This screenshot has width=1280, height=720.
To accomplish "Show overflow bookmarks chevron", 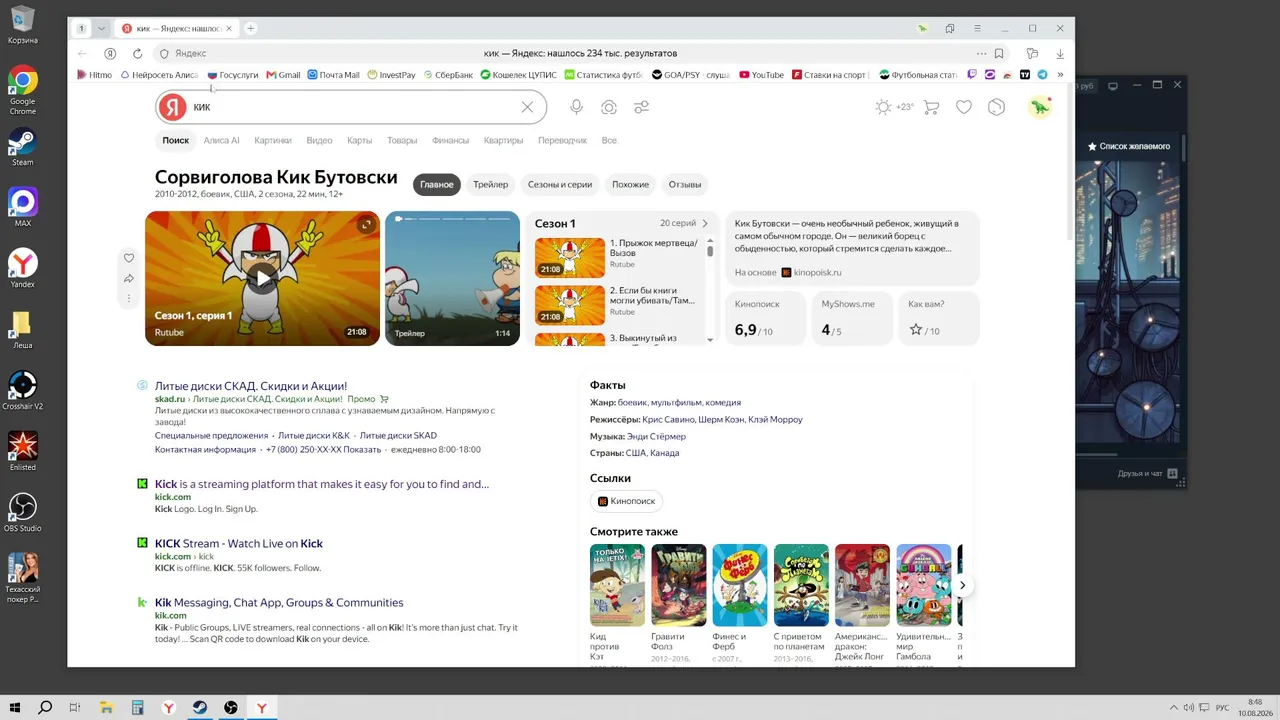I will click(x=1060, y=75).
